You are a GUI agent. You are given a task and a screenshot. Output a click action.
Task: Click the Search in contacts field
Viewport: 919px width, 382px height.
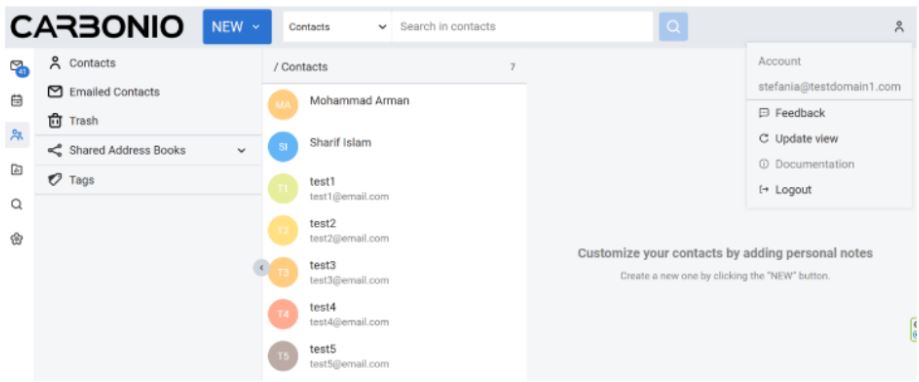coord(522,27)
